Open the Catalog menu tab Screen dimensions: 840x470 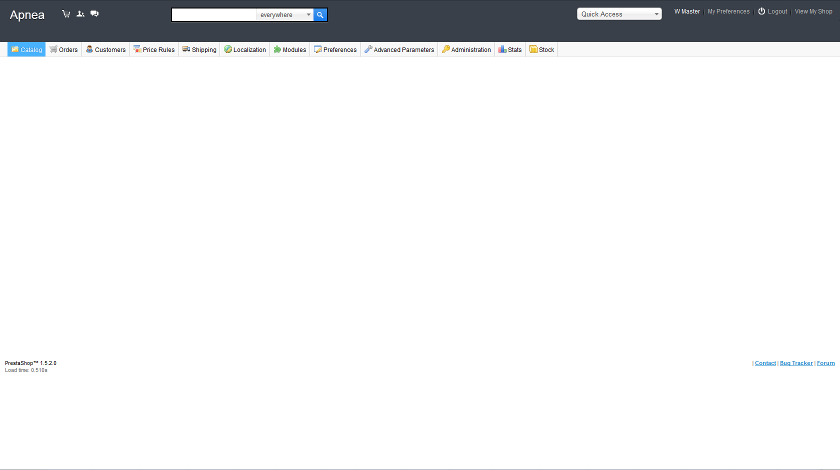(26, 49)
